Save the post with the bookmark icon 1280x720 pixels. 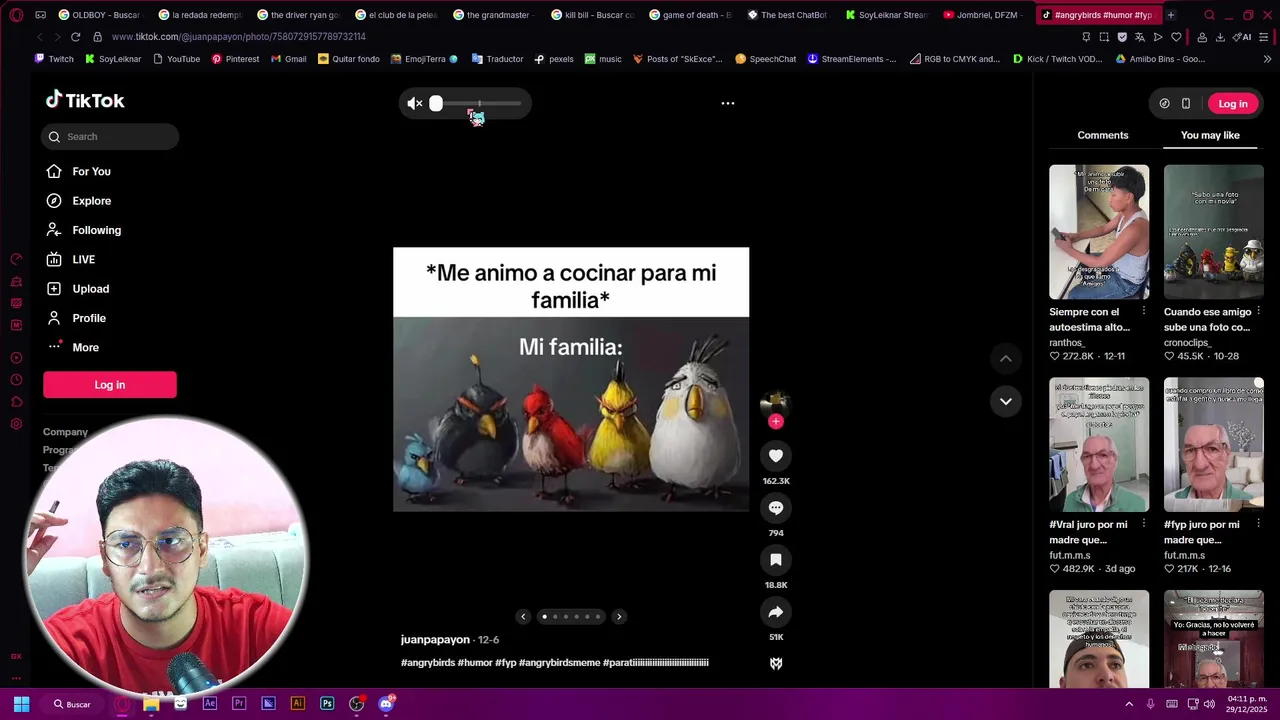click(775, 560)
